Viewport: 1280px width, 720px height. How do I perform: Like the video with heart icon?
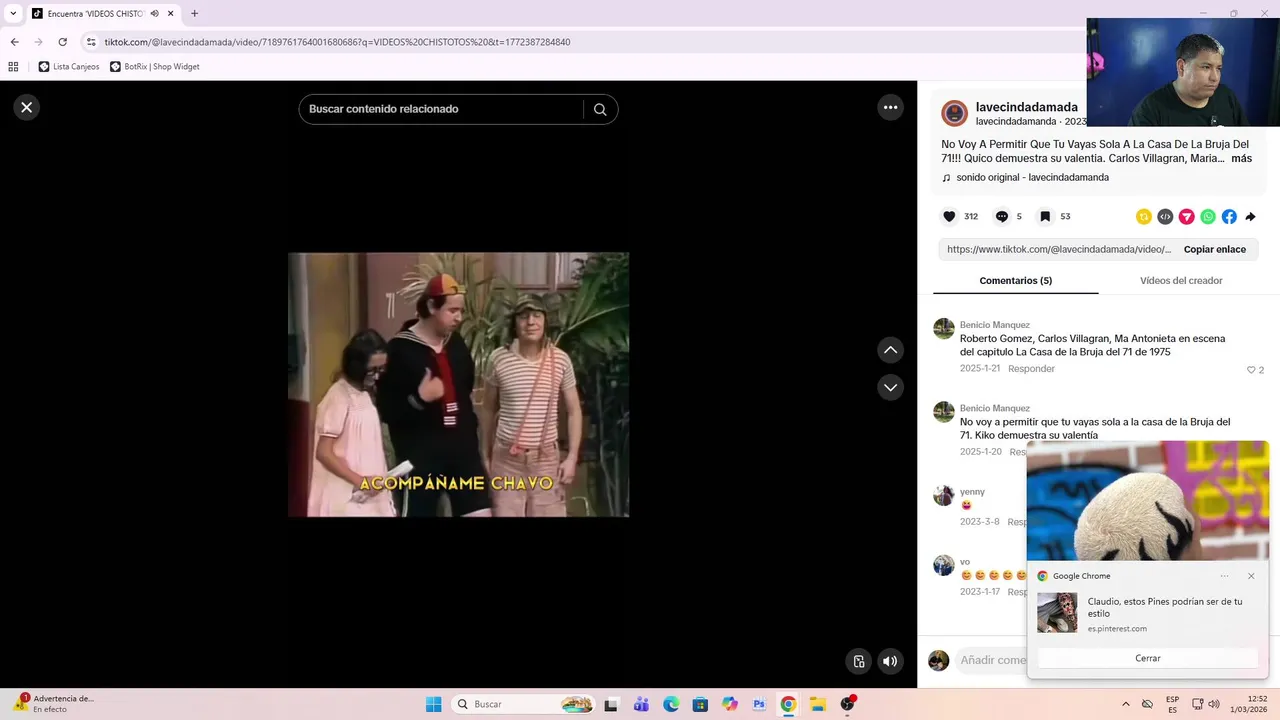(x=949, y=216)
